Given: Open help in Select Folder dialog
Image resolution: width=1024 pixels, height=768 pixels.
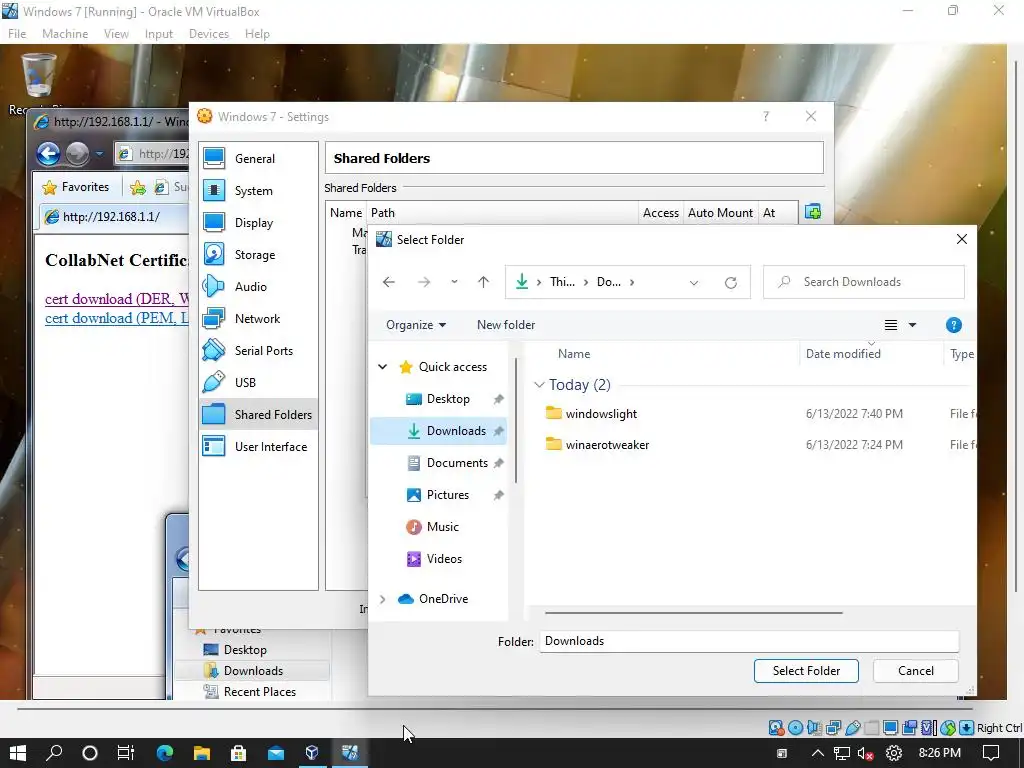Looking at the screenshot, I should (x=953, y=325).
